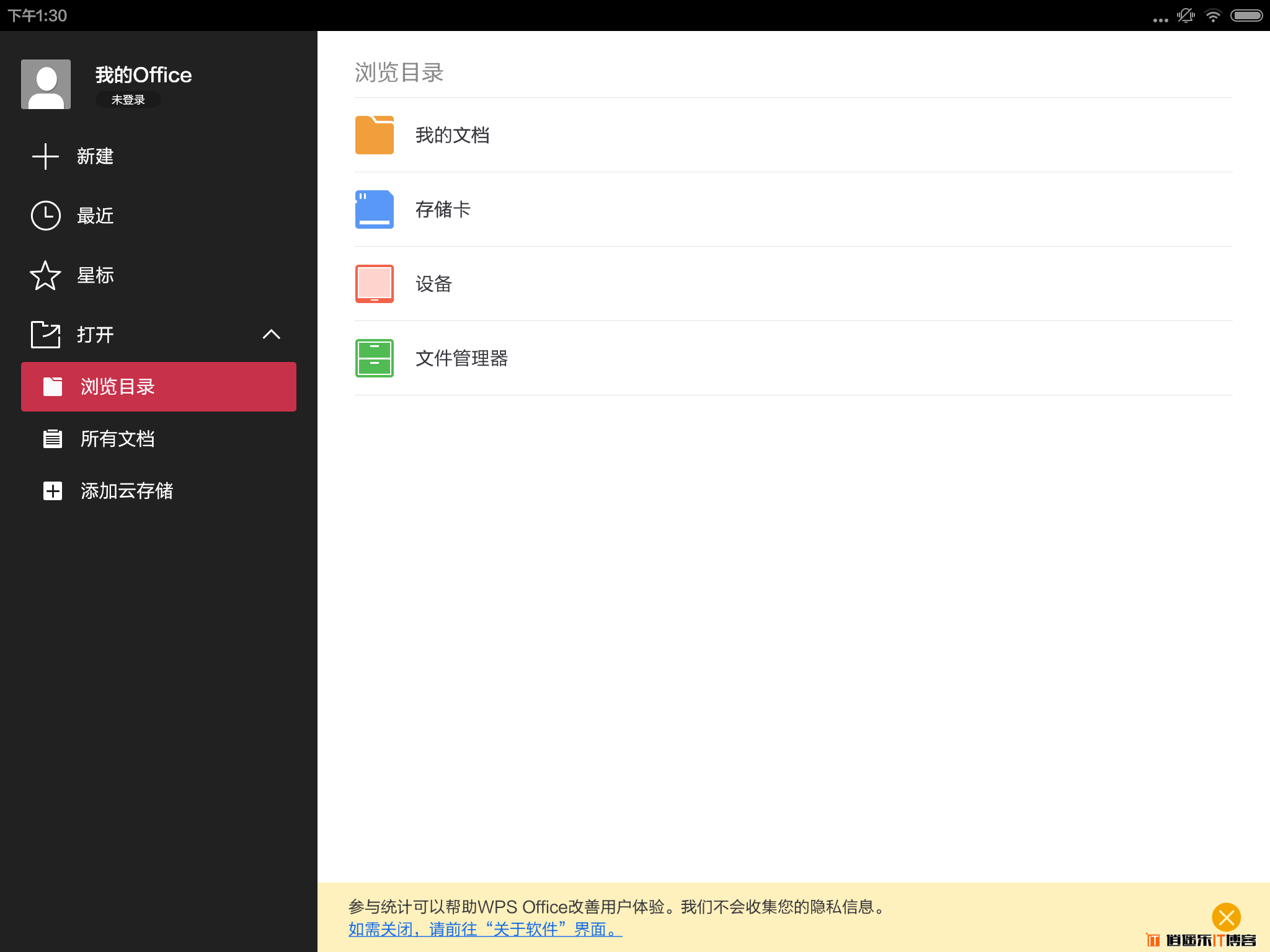The width and height of the screenshot is (1270, 952).
Task: Tap the Wi-Fi icon in status bar
Action: point(1214,15)
